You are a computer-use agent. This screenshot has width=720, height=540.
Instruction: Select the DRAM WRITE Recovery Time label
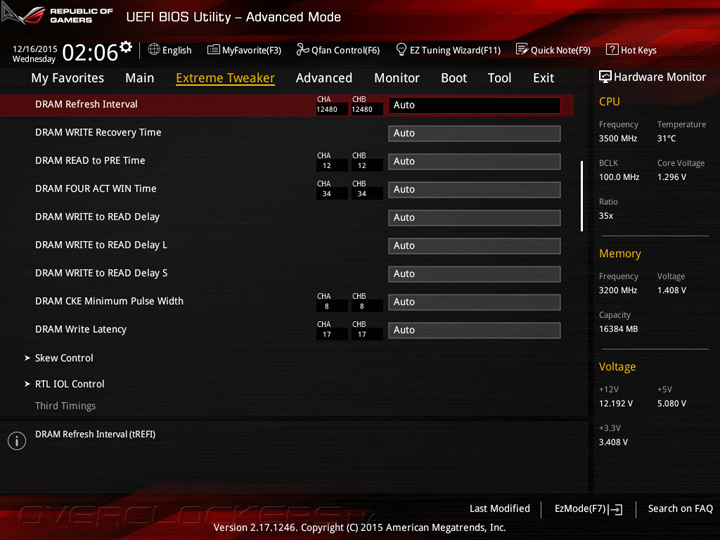pyautogui.click(x=98, y=132)
